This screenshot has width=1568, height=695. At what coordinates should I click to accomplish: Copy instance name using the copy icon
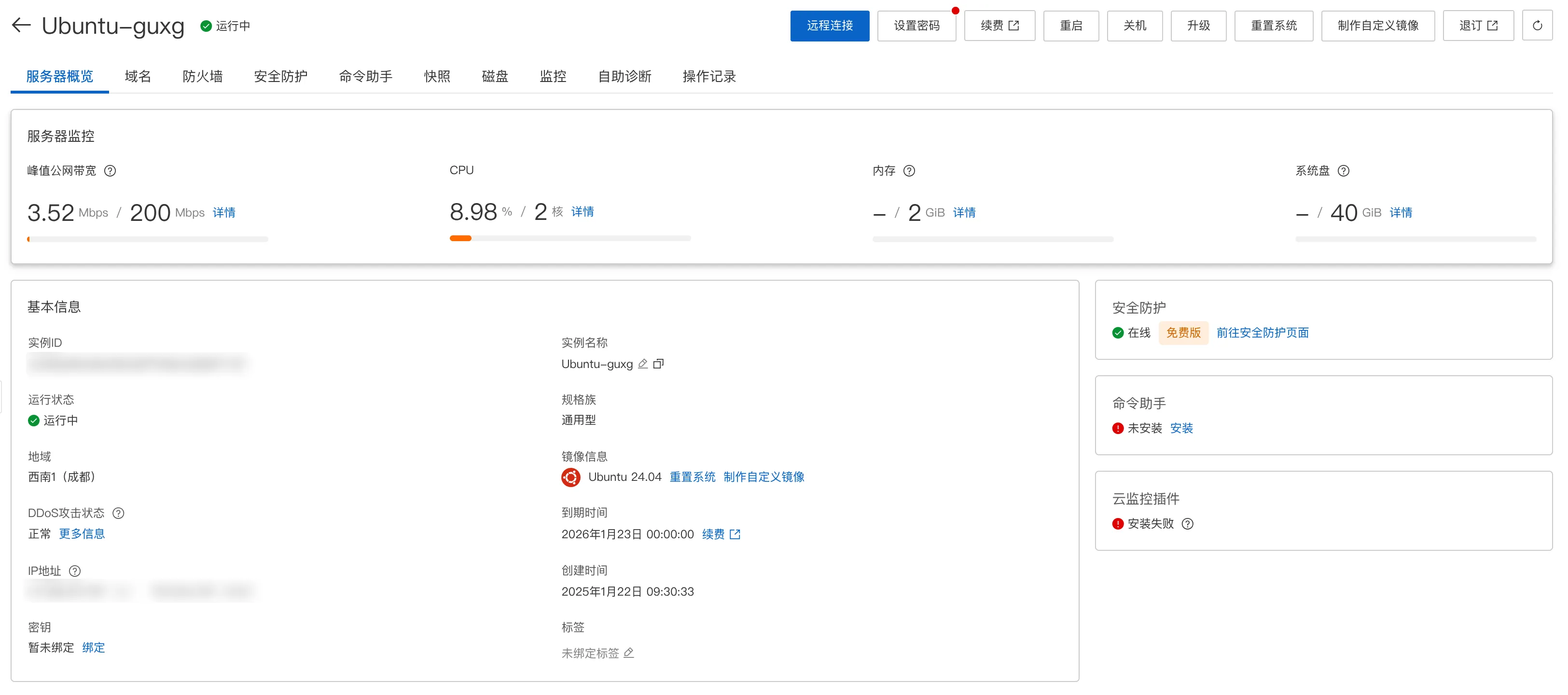[658, 364]
